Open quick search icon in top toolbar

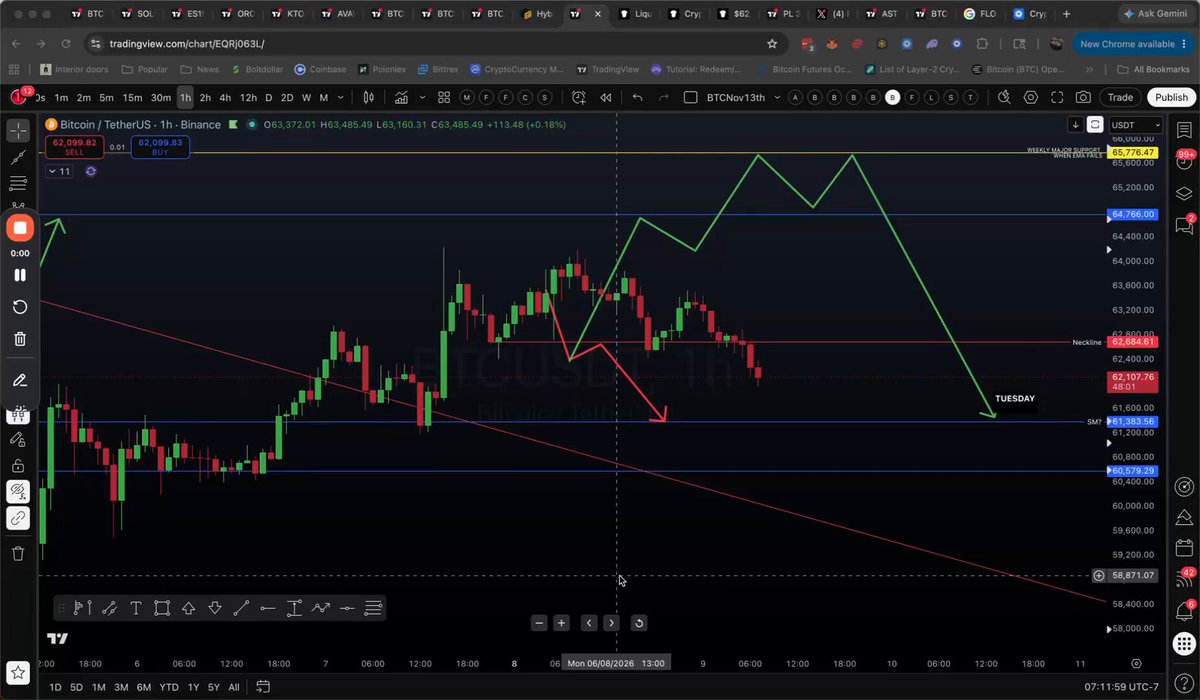click(x=1005, y=97)
